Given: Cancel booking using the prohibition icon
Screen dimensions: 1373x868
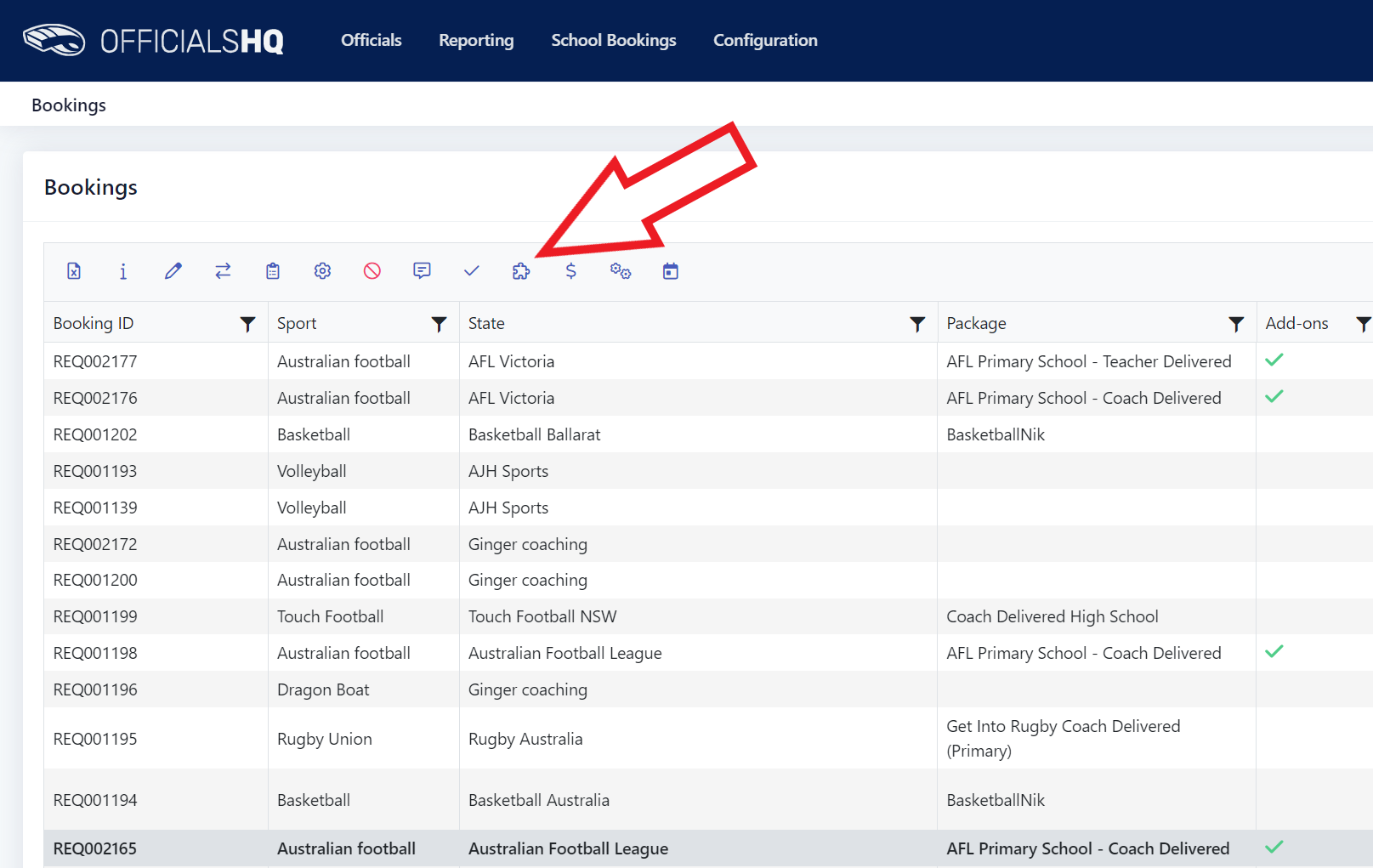Looking at the screenshot, I should coord(372,271).
